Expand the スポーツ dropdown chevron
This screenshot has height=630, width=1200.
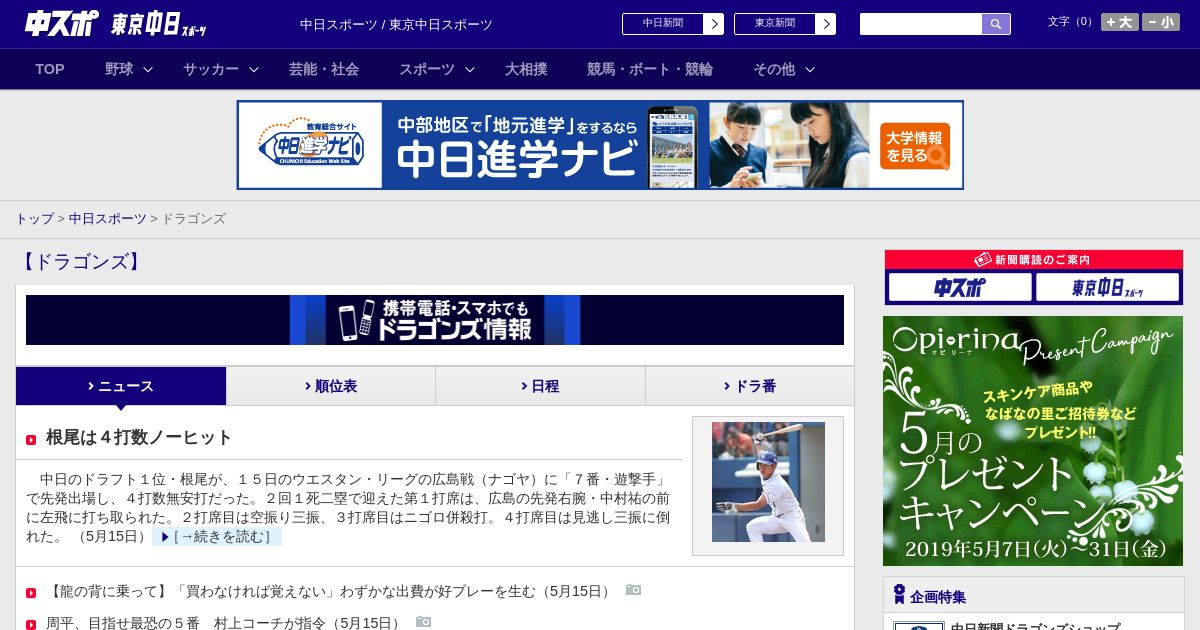tap(470, 69)
